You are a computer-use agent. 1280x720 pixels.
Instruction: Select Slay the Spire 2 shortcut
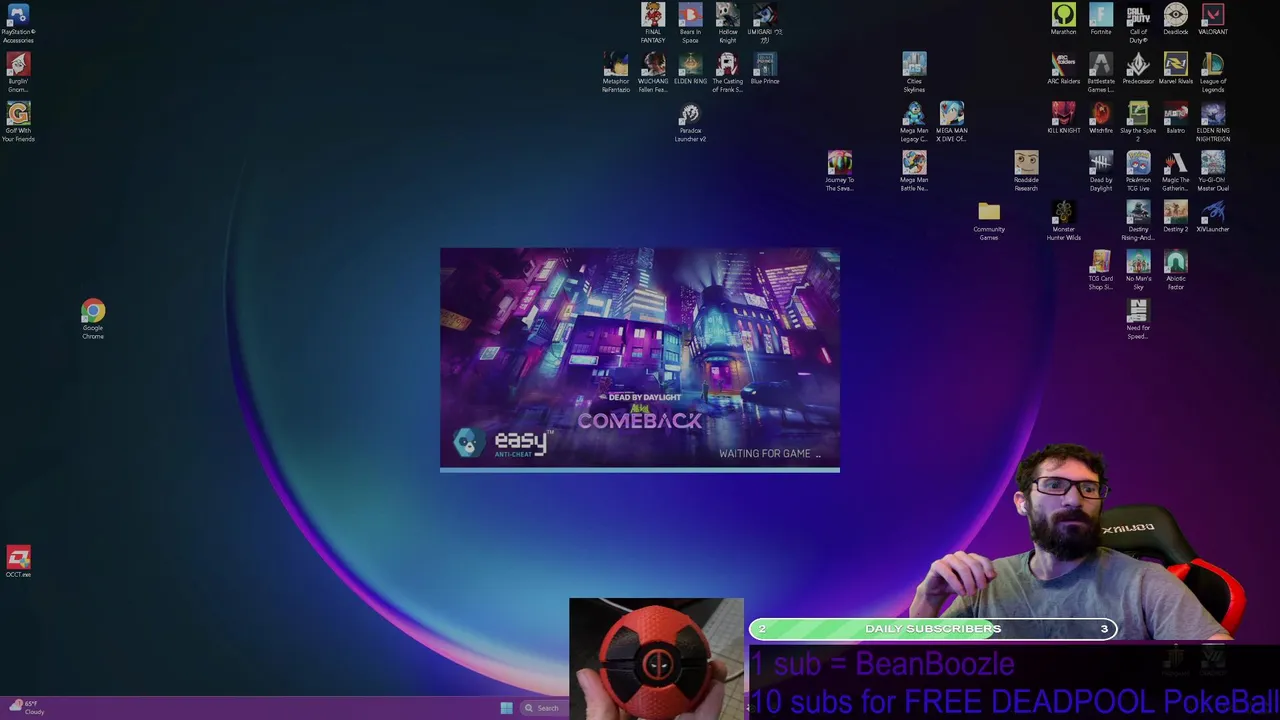1138,122
